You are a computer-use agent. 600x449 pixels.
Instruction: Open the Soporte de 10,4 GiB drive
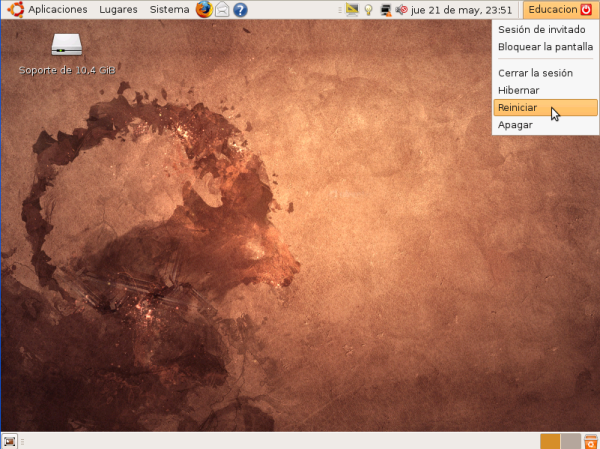tap(66, 45)
